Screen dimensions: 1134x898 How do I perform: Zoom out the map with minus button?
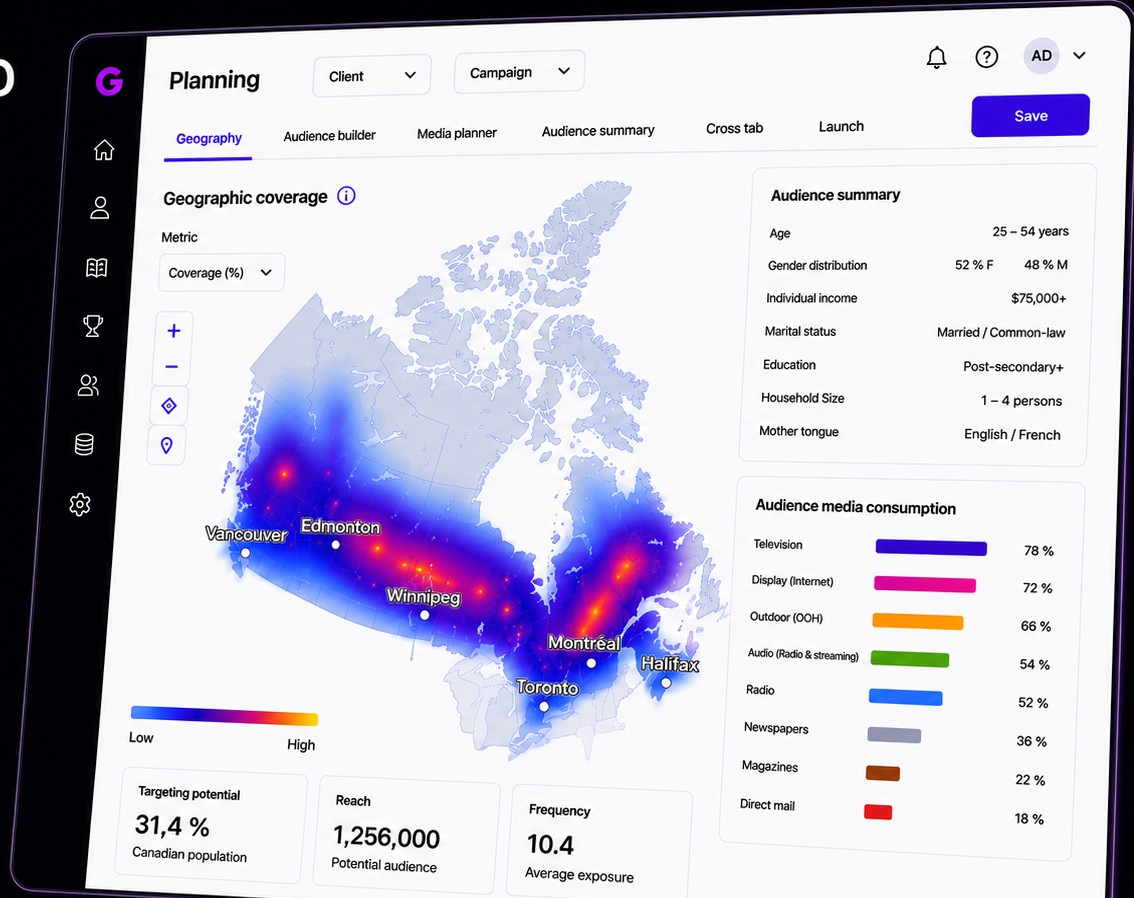(171, 367)
